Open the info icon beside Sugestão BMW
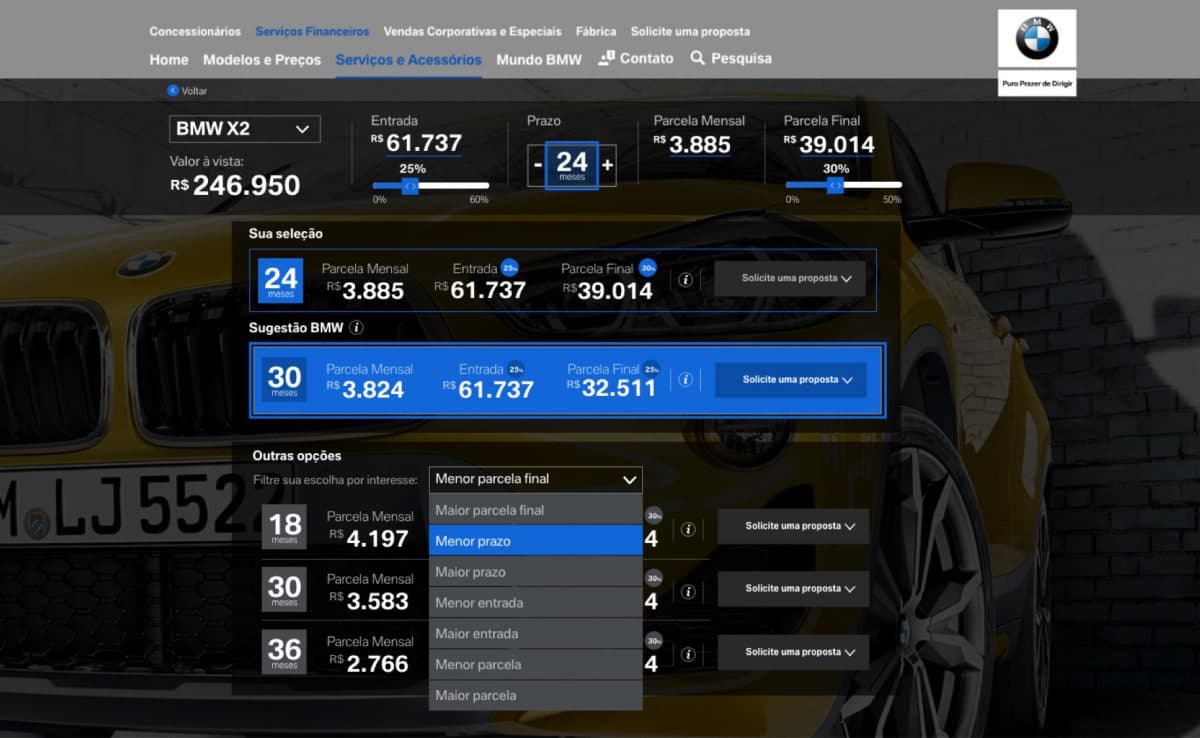 point(356,329)
